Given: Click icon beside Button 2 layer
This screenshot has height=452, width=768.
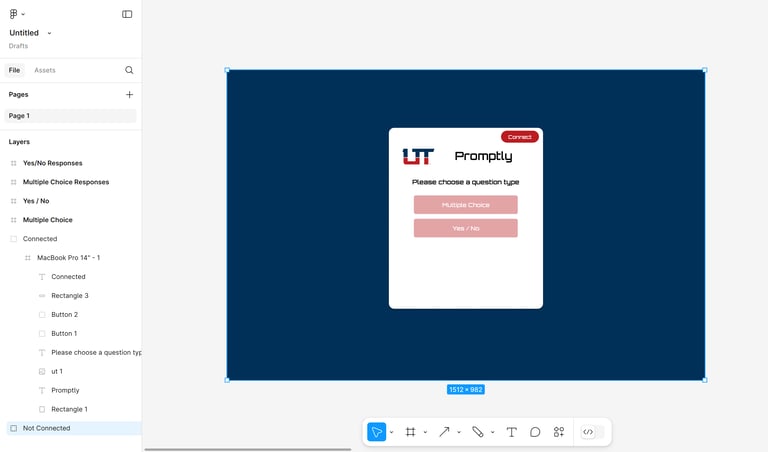Looking at the screenshot, I should [42, 314].
